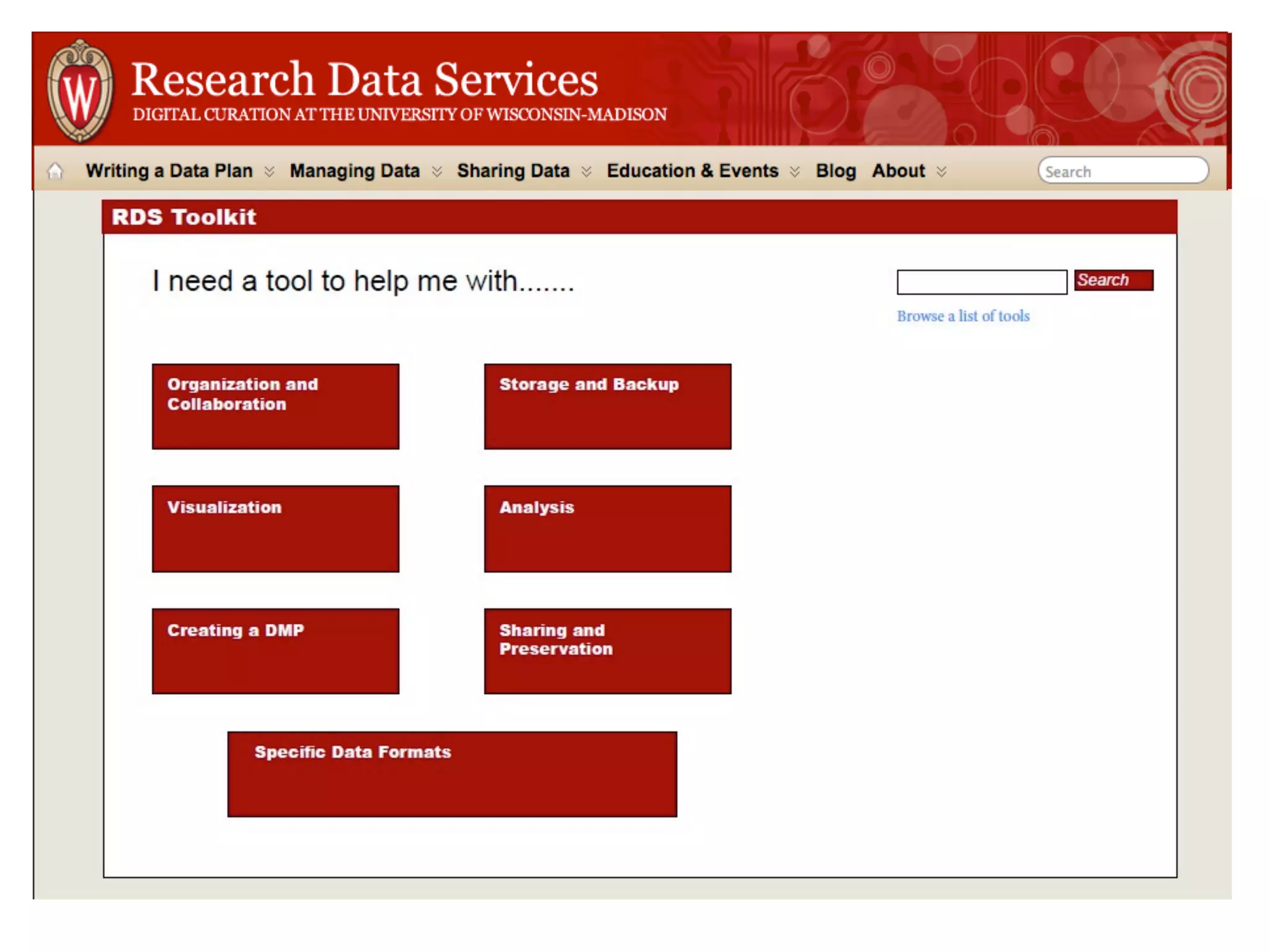Expand the About menu chevron
Viewport: 1270px width, 952px height.
941,172
